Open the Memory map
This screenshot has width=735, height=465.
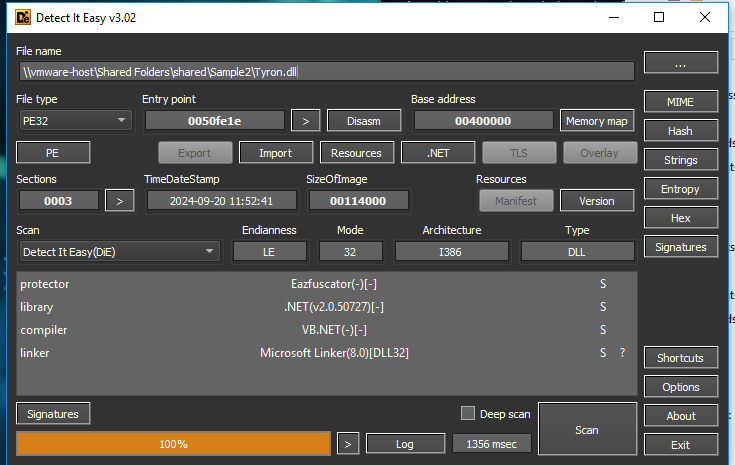point(597,121)
